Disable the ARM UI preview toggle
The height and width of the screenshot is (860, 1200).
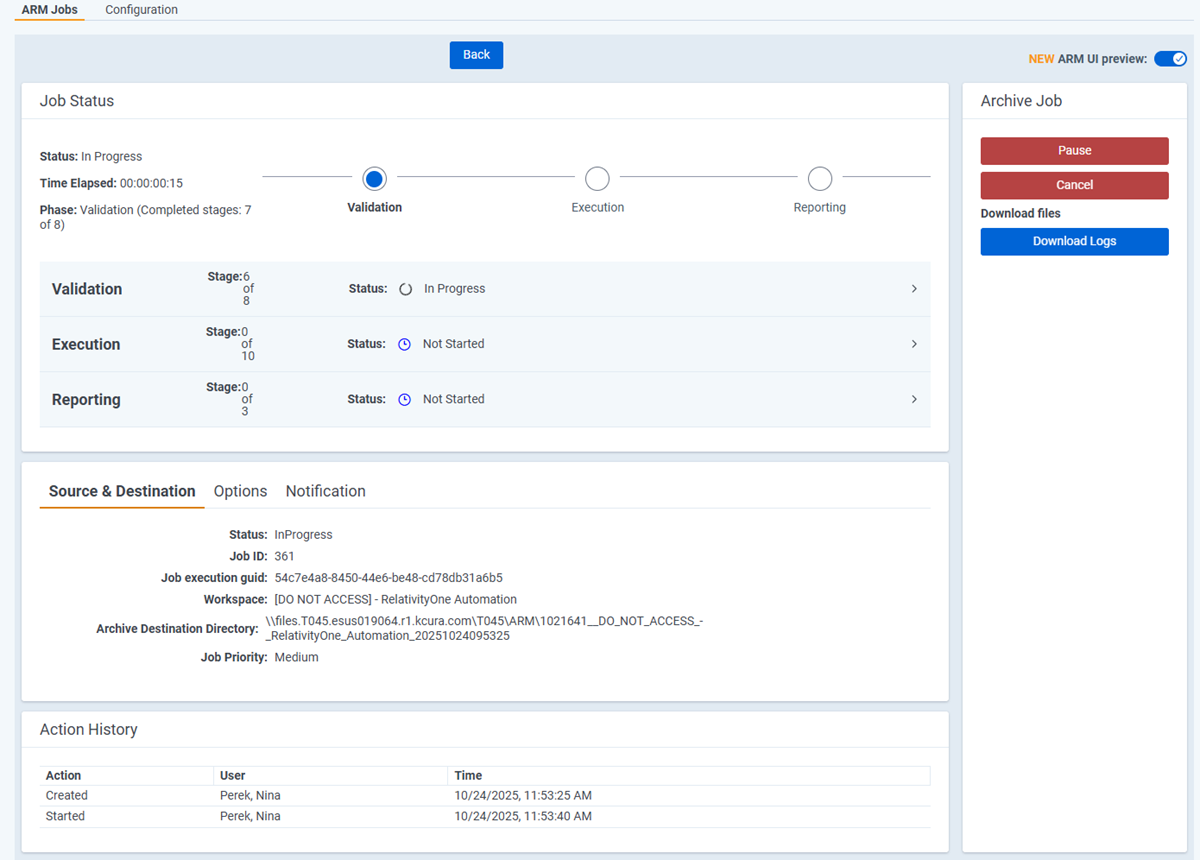pyautogui.click(x=1170, y=58)
